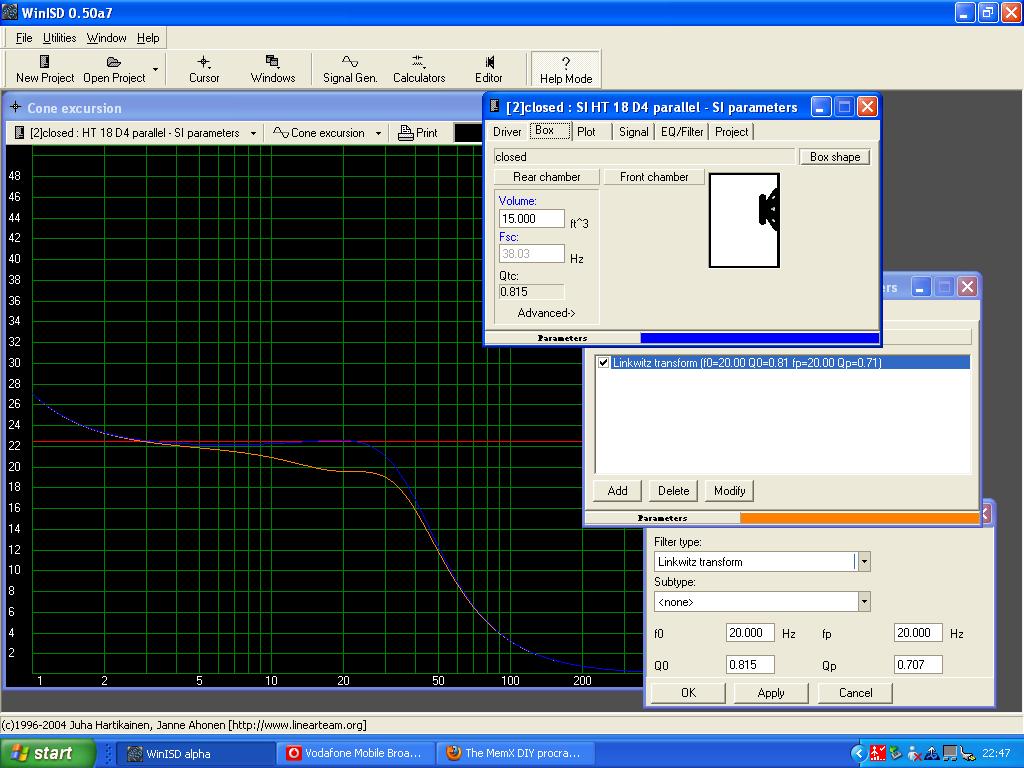Toggle the Linkwitz transform filter checkbox

click(x=603, y=362)
